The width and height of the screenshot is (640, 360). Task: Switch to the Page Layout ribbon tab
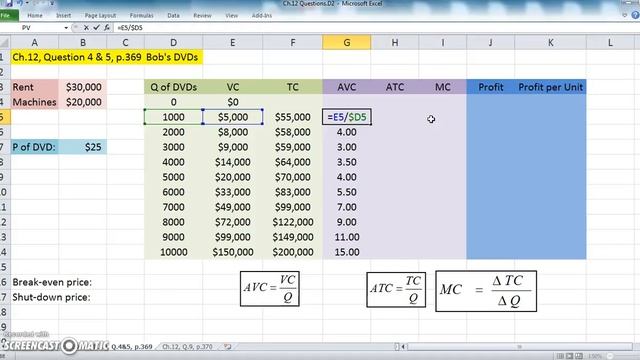tap(100, 16)
